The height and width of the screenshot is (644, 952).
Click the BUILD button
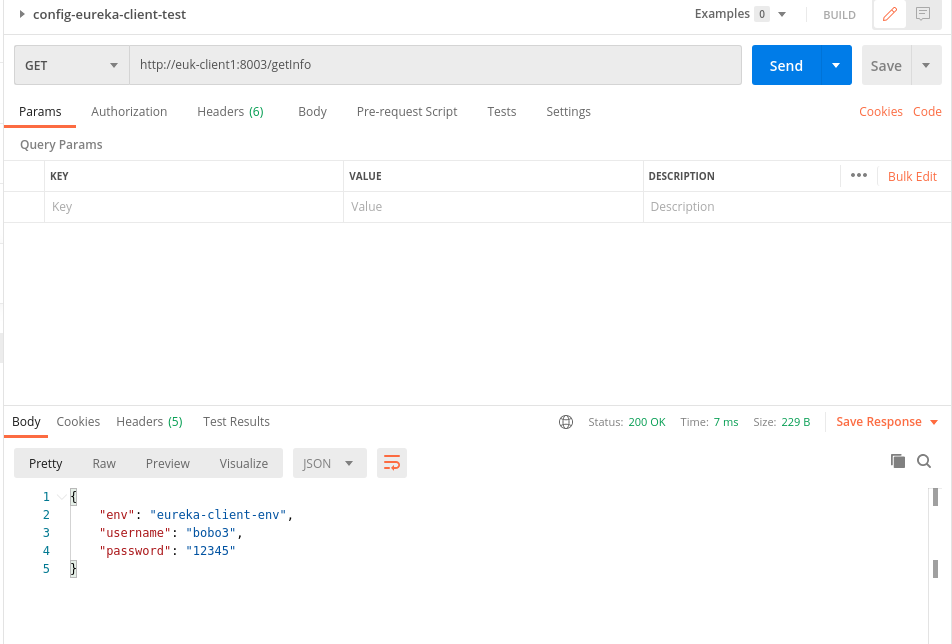tap(839, 15)
